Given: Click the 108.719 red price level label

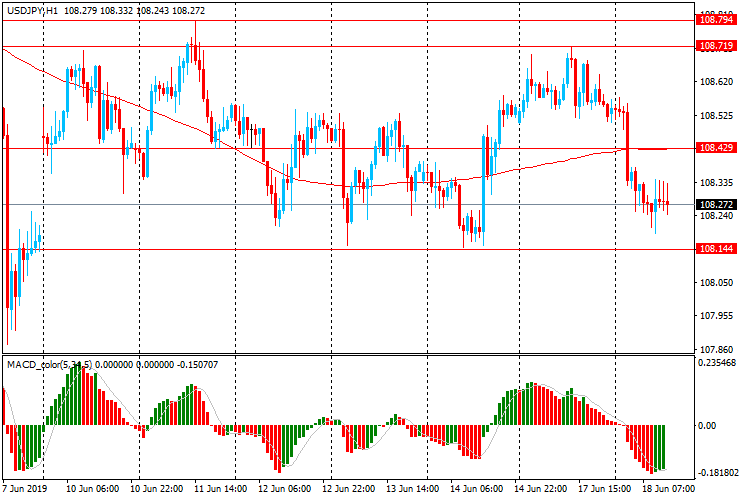Looking at the screenshot, I should click(x=716, y=46).
